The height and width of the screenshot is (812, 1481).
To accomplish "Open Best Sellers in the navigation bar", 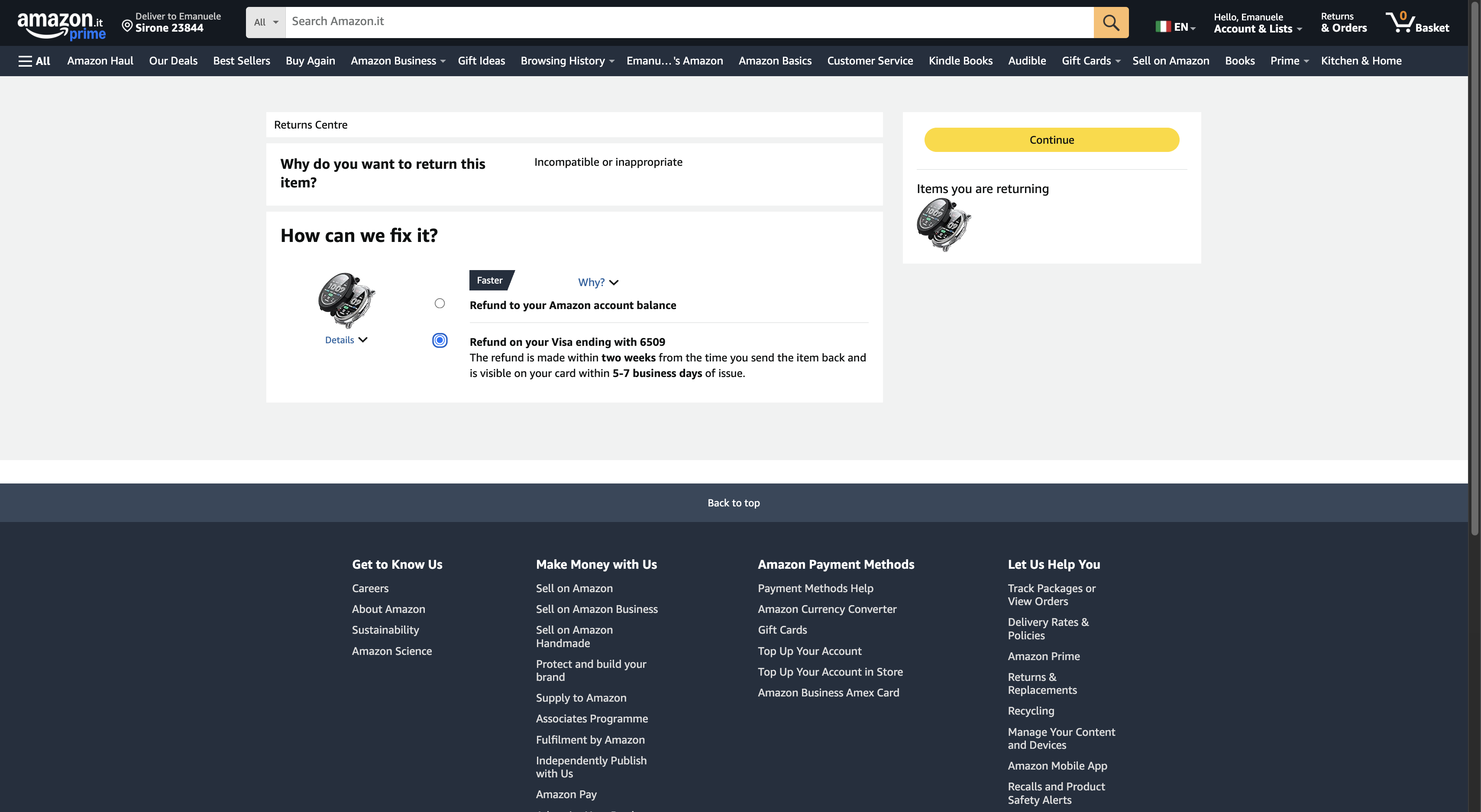I will click(242, 61).
